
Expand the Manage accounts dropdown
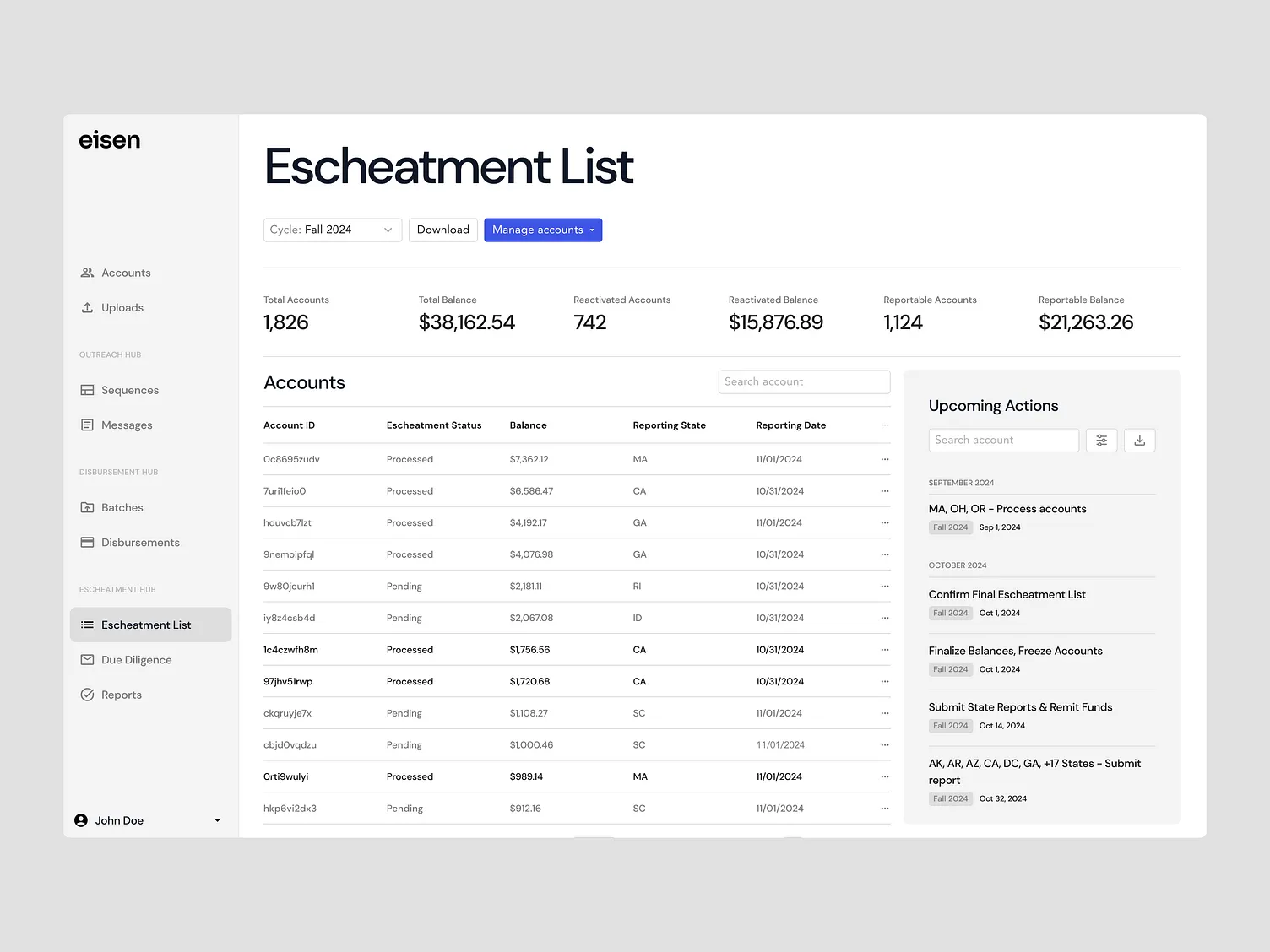pyautogui.click(x=543, y=229)
